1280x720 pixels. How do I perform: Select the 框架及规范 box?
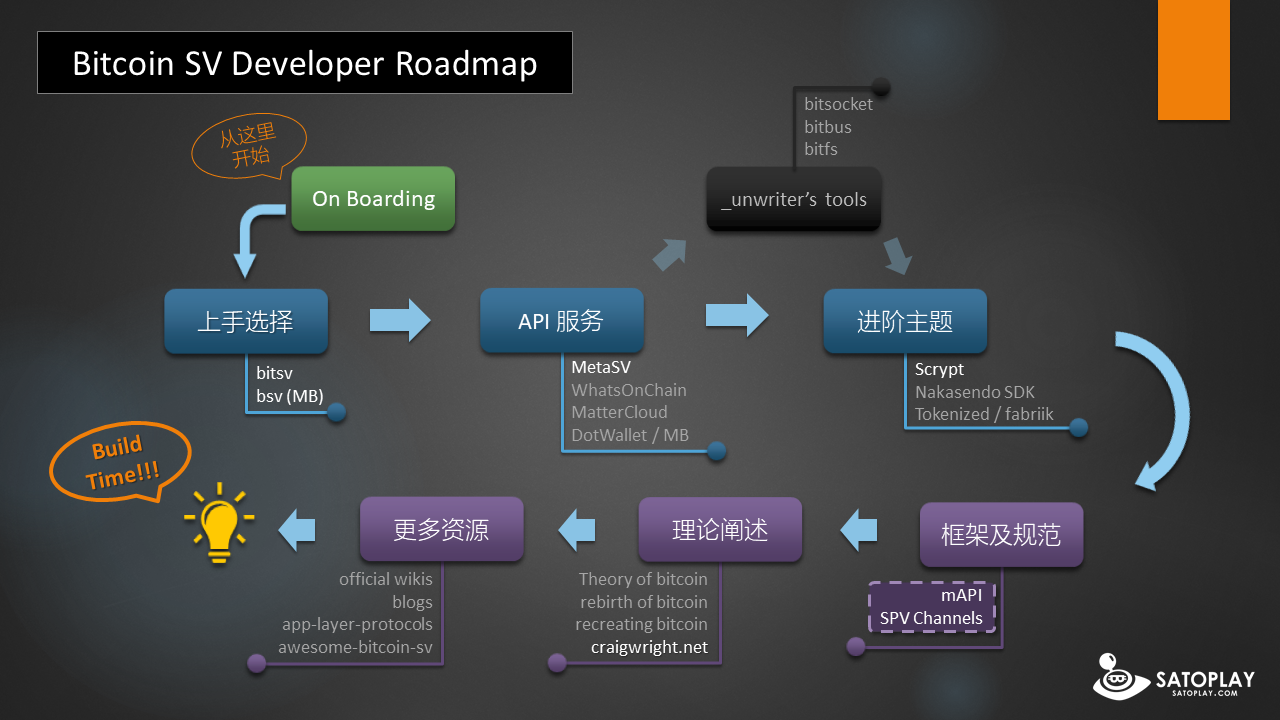(1001, 535)
